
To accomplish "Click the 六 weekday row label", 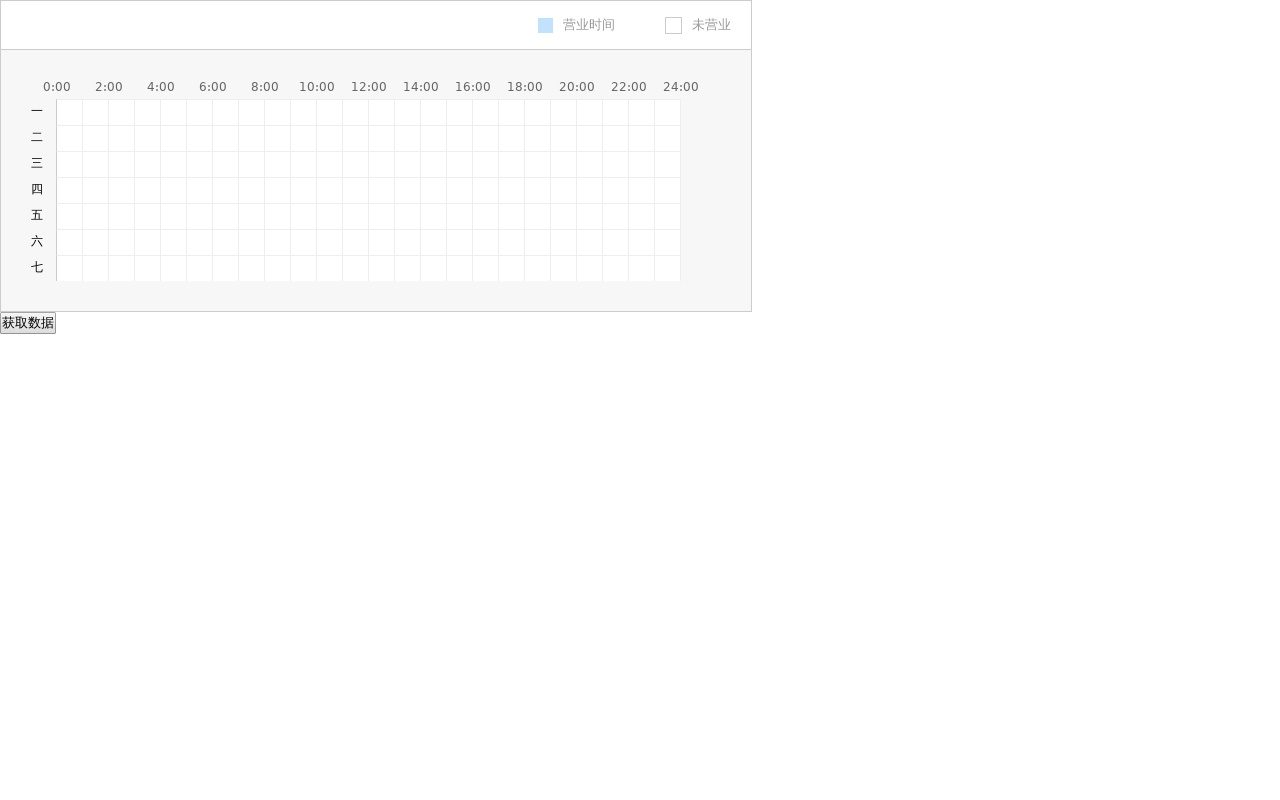I will coord(37,241).
